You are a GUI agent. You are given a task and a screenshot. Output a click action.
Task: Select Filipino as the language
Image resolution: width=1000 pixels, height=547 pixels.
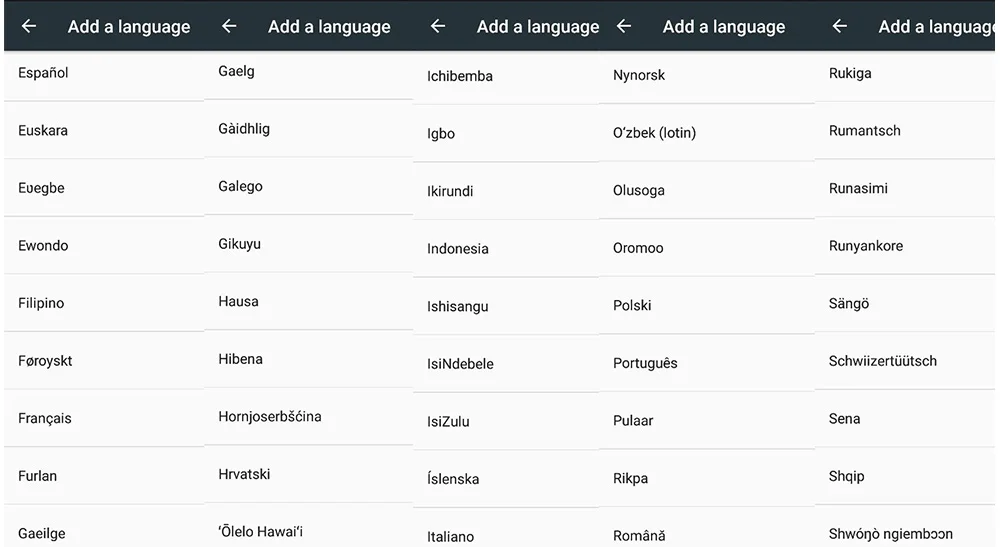coord(41,303)
